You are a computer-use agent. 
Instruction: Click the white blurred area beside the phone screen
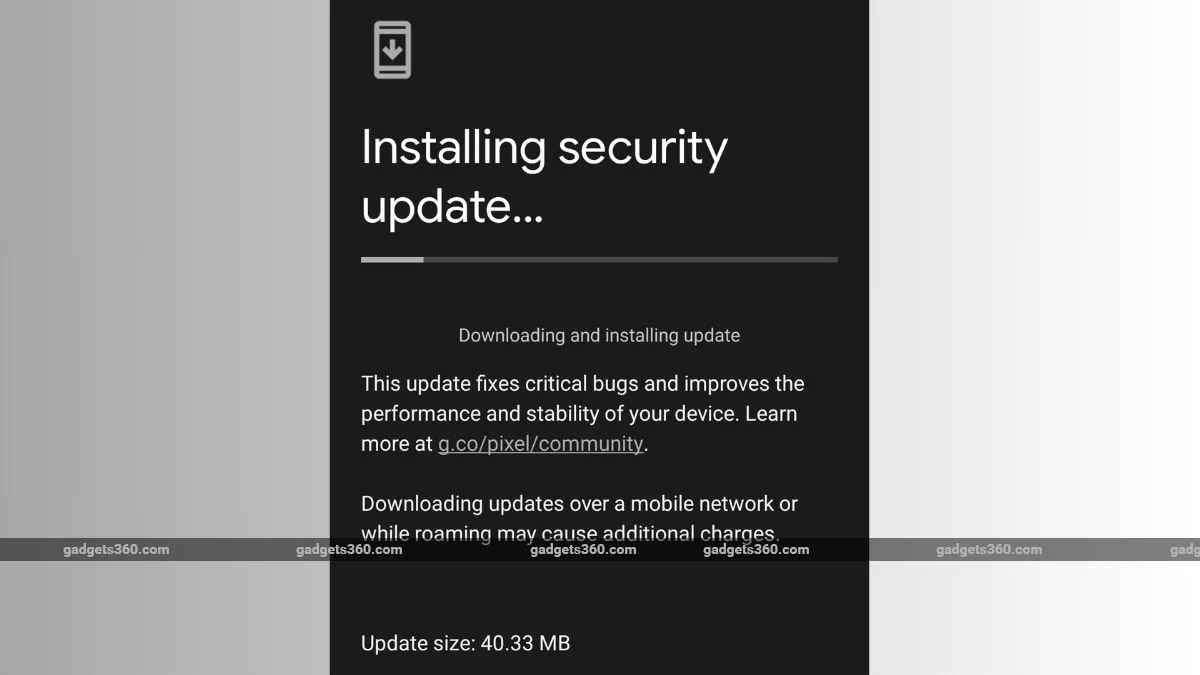pyautogui.click(x=1035, y=270)
